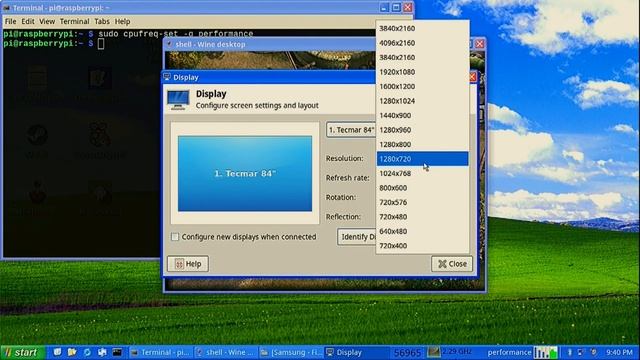
Task: Open the file manager folder icon in taskbar
Action: coord(72,352)
